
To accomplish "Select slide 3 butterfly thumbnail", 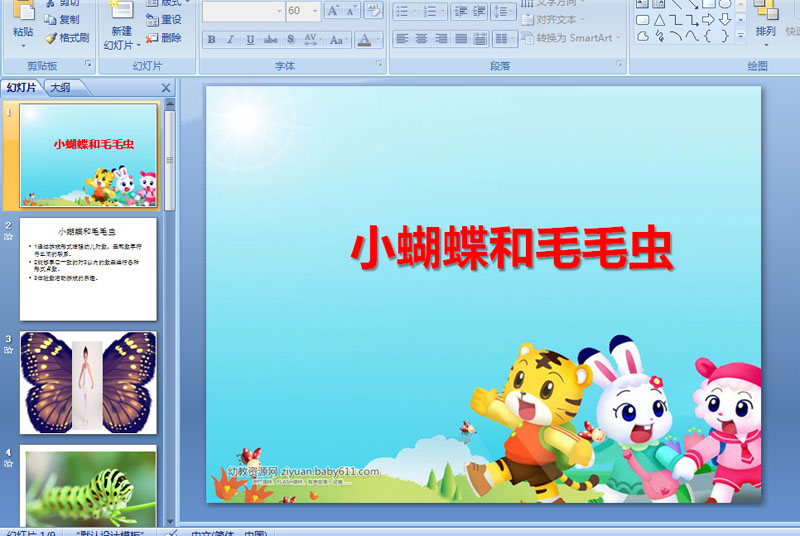I will pos(88,382).
